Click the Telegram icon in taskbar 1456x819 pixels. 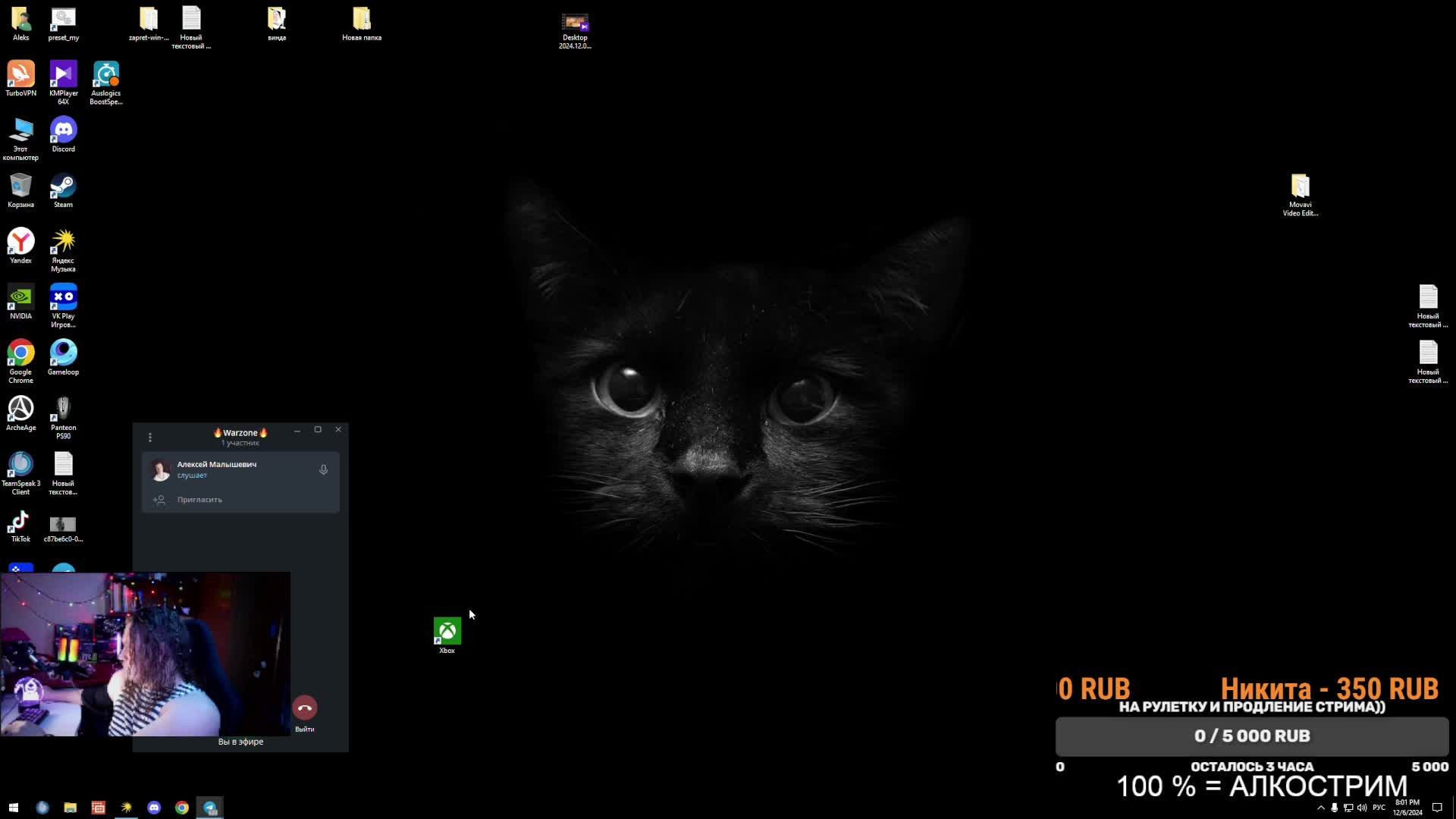coord(210,808)
